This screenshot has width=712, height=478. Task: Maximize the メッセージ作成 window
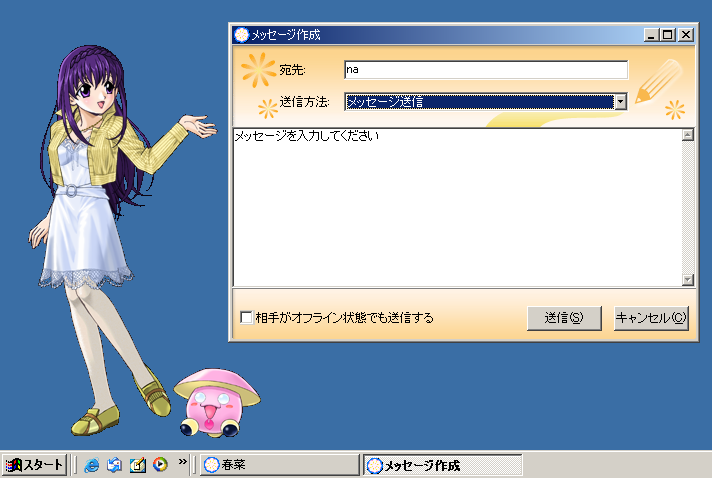668,35
